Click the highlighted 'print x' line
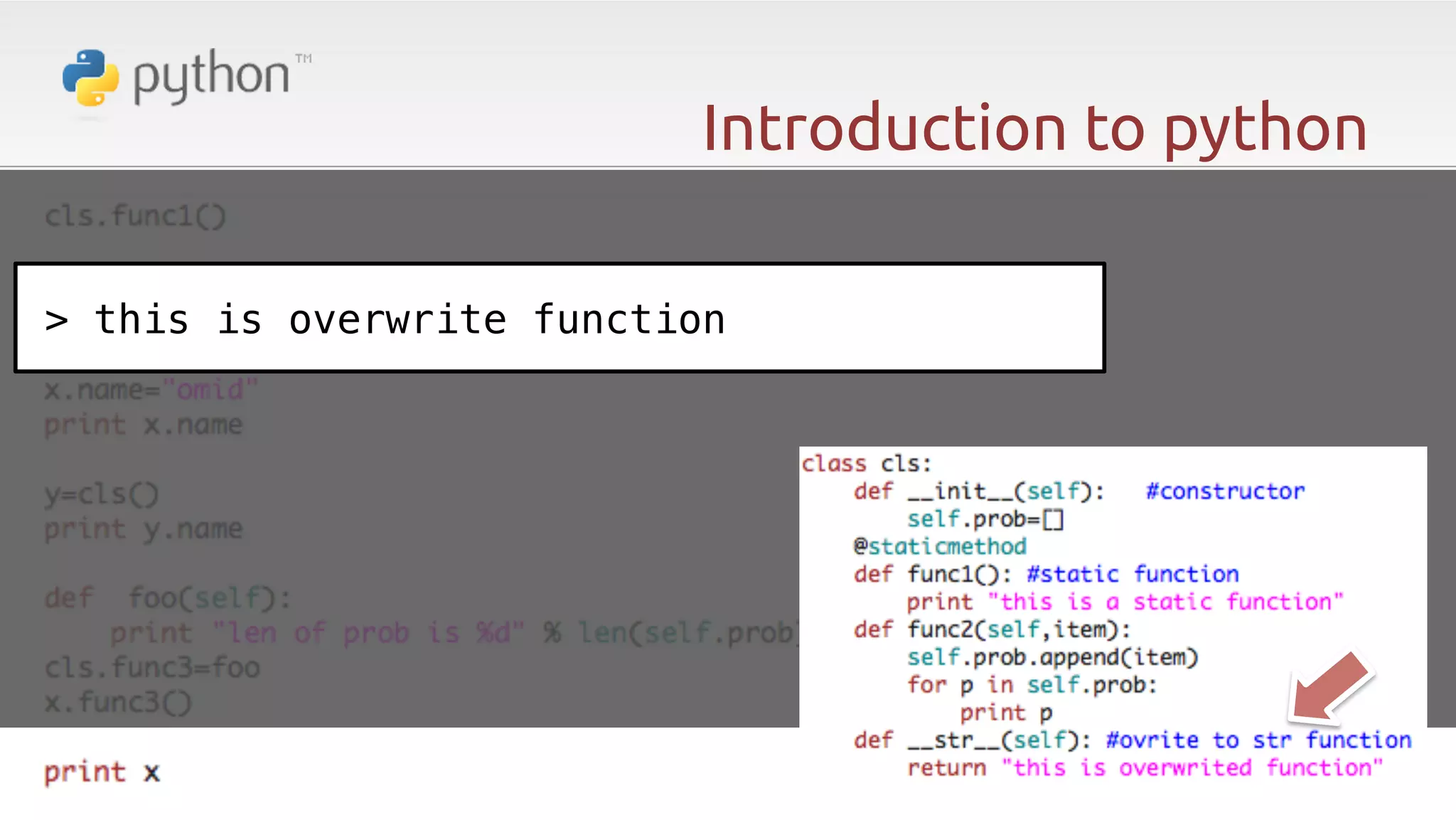Screen dimensions: 1456x820 [102, 772]
